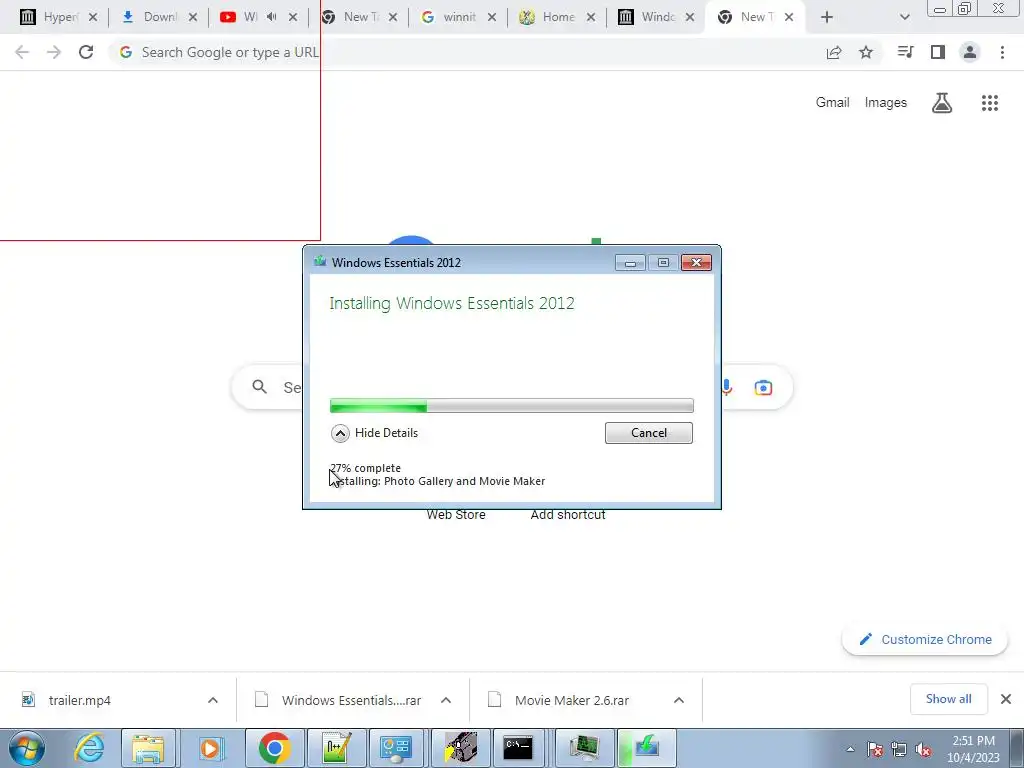Bookmark this tab with the star icon
This screenshot has height=768, width=1024.
point(866,52)
